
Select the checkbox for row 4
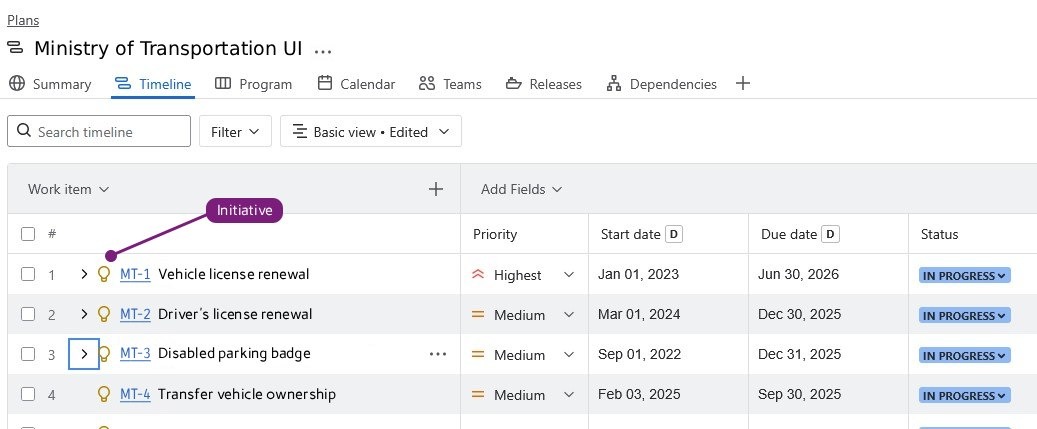point(28,394)
